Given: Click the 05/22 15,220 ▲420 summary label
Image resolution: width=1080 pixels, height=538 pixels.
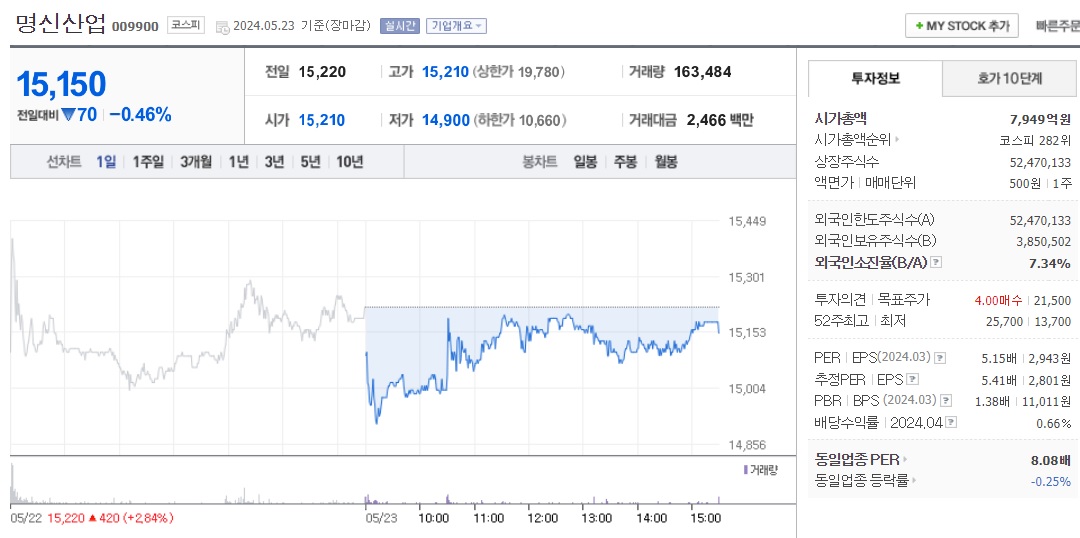Looking at the screenshot, I should click(x=92, y=517).
